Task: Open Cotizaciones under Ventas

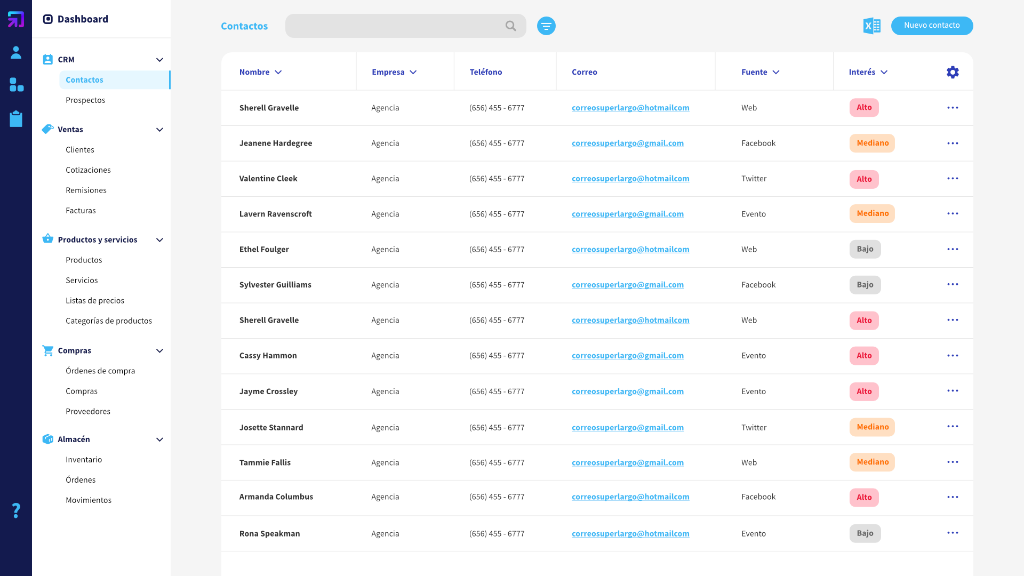Action: click(88, 170)
